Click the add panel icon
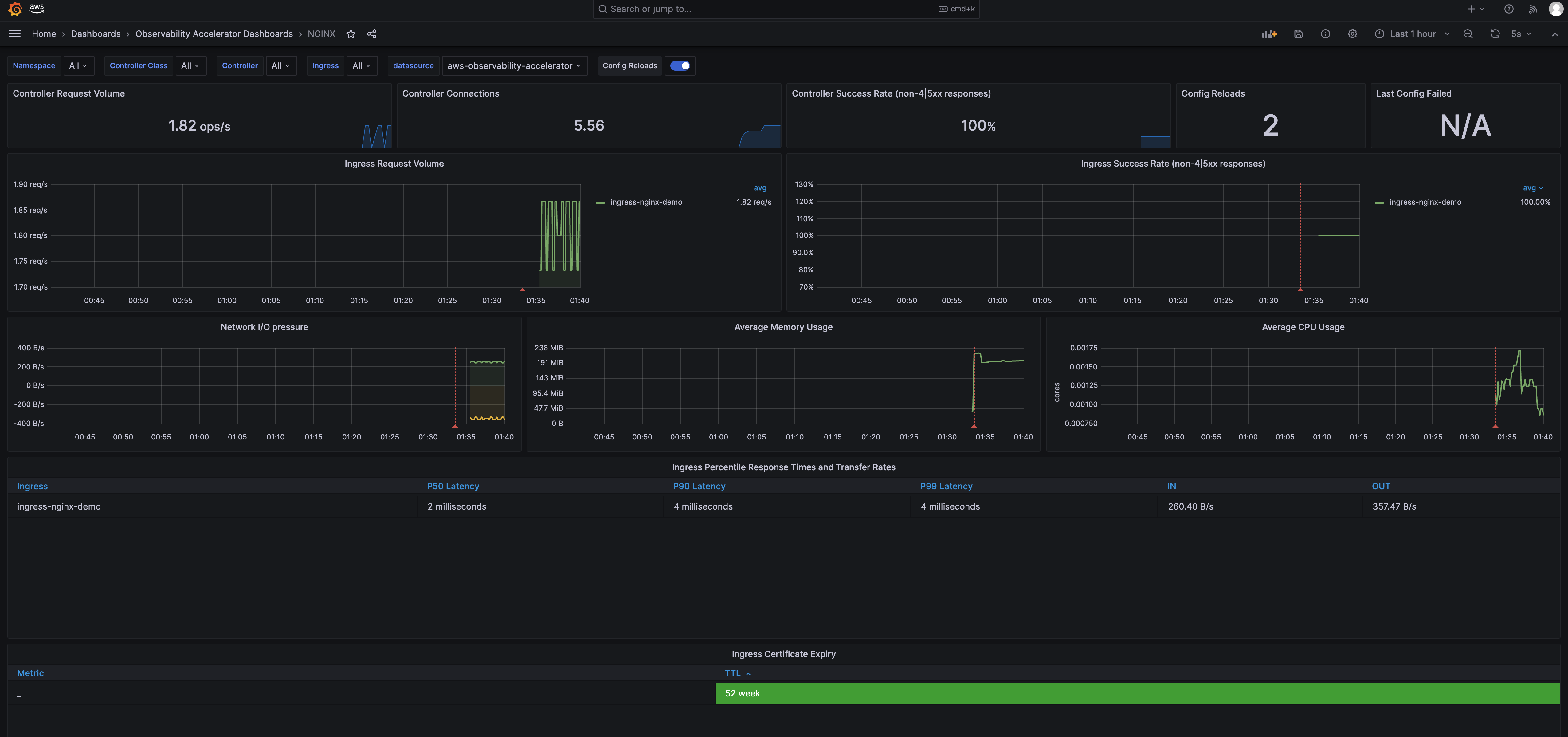This screenshot has width=1568, height=737. [x=1269, y=34]
